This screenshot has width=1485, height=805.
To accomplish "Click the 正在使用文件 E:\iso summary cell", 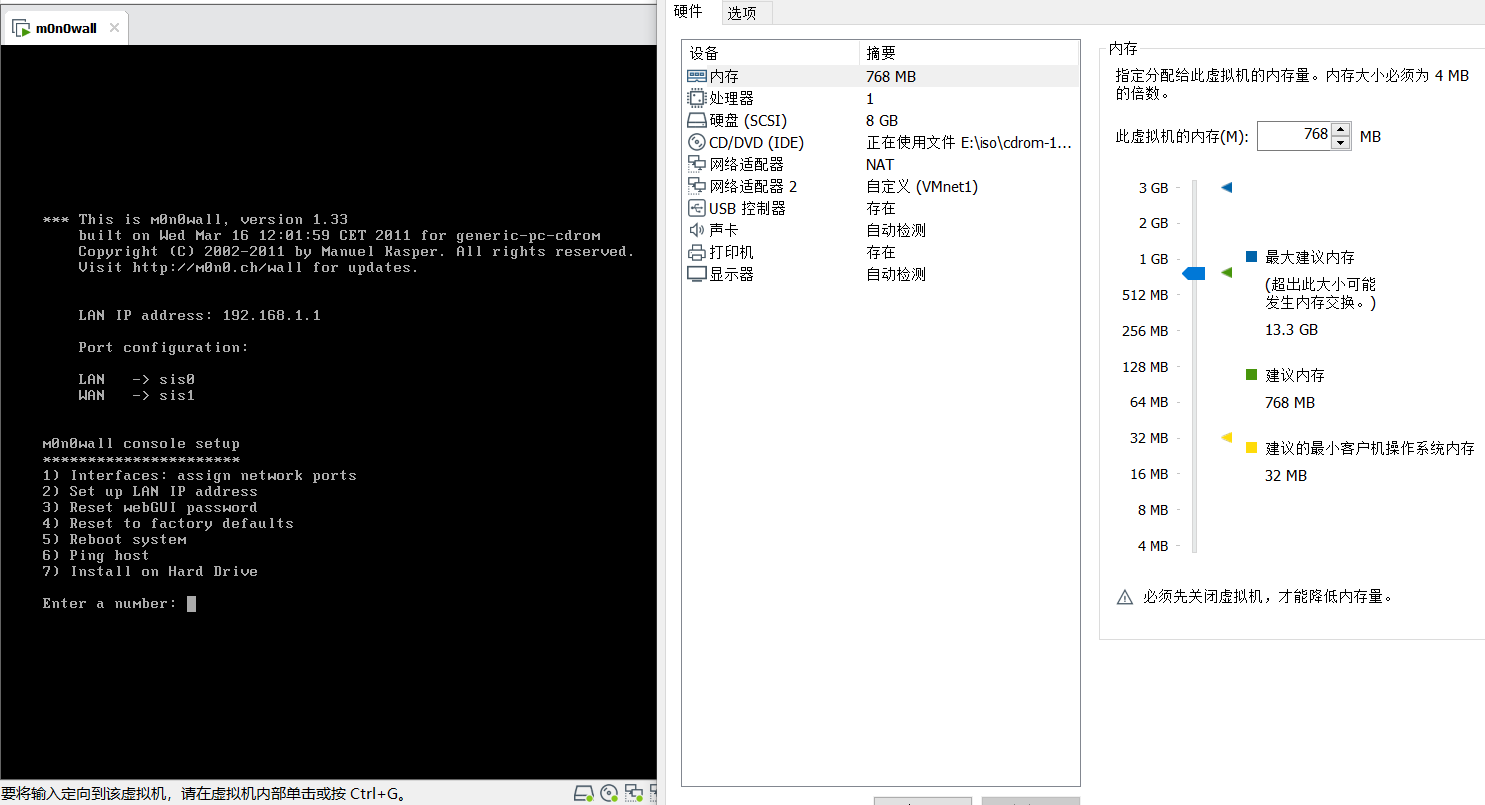I will tap(968, 142).
